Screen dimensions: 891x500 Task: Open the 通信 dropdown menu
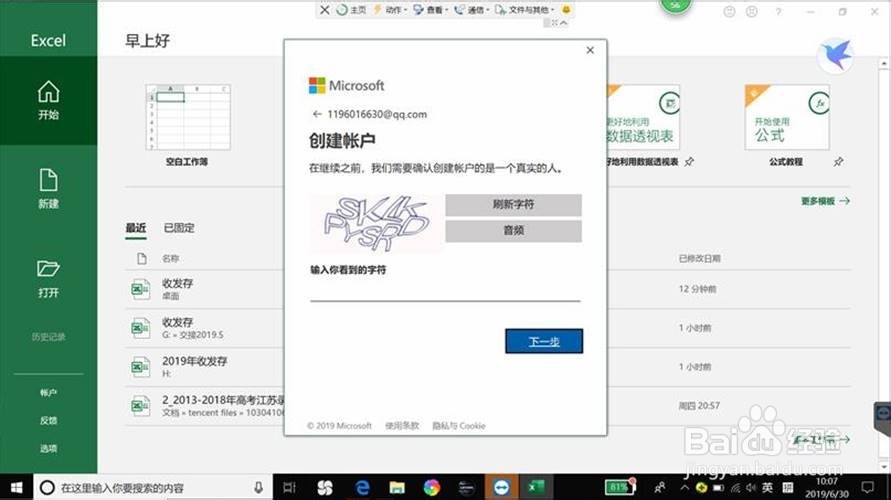[472, 10]
